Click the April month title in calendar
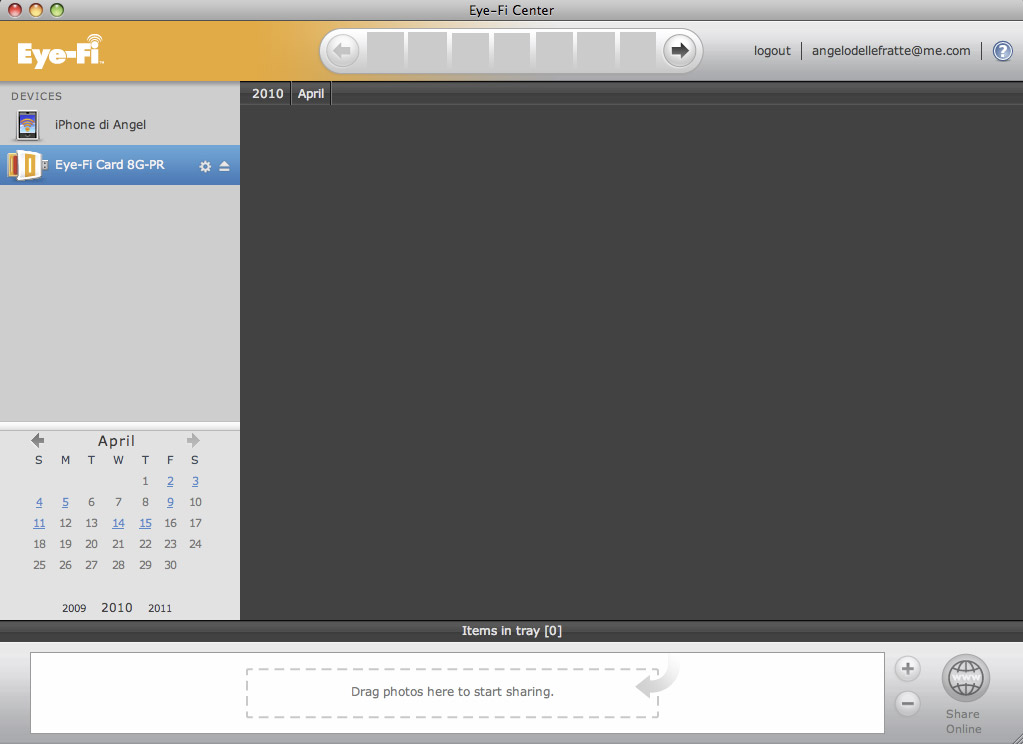 point(116,441)
